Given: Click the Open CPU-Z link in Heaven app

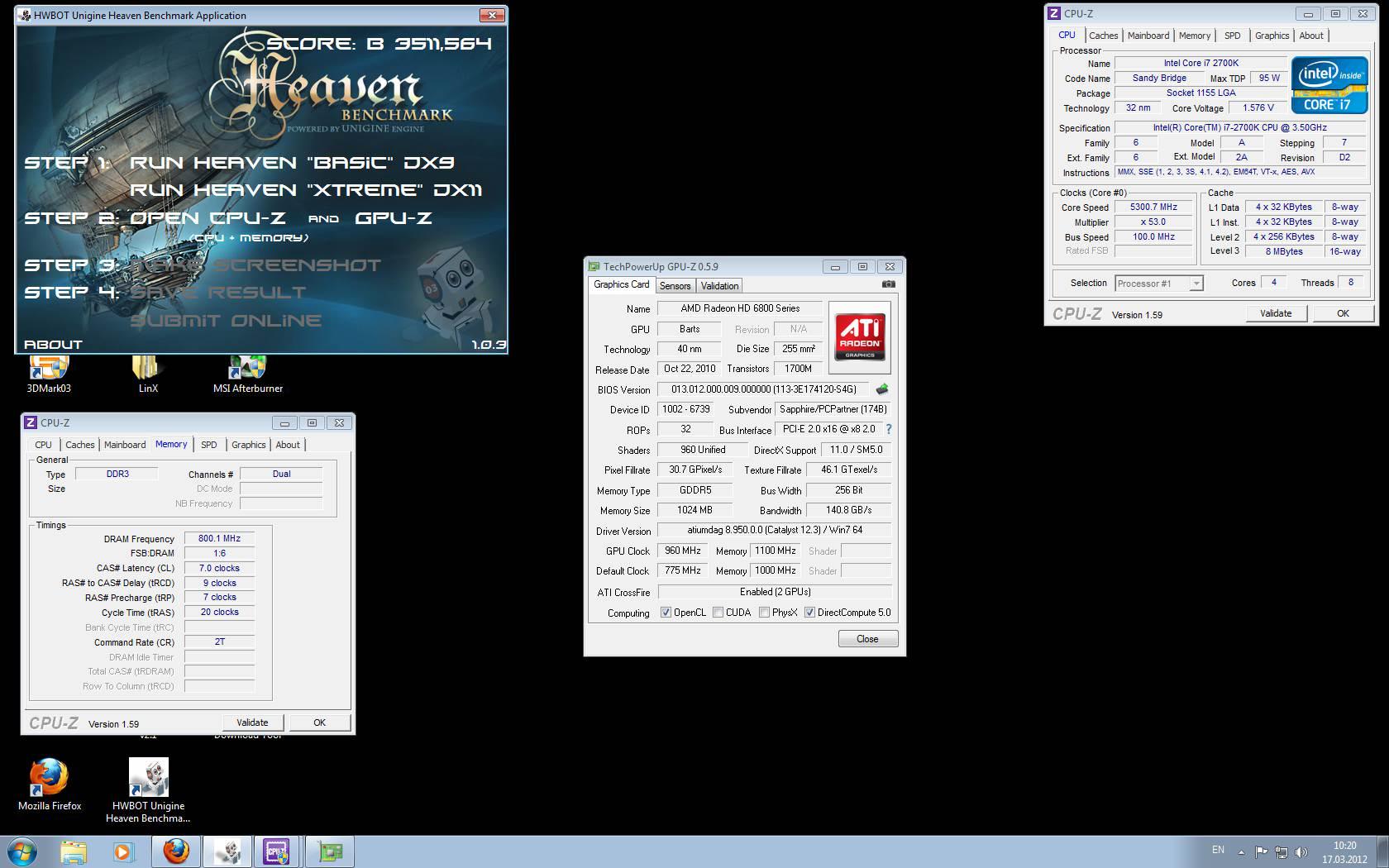Looking at the screenshot, I should point(208,218).
